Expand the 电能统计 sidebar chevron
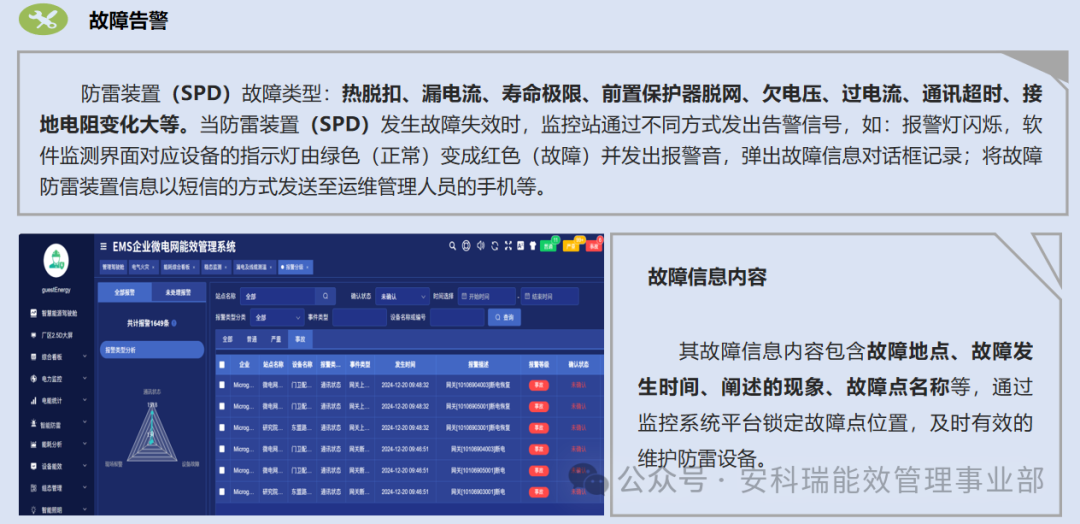The width and height of the screenshot is (1080, 524). (85, 400)
